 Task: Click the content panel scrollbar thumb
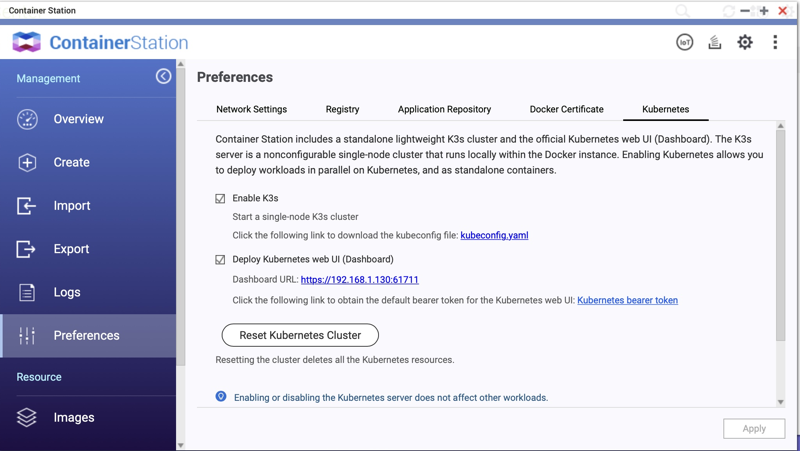pos(781,236)
